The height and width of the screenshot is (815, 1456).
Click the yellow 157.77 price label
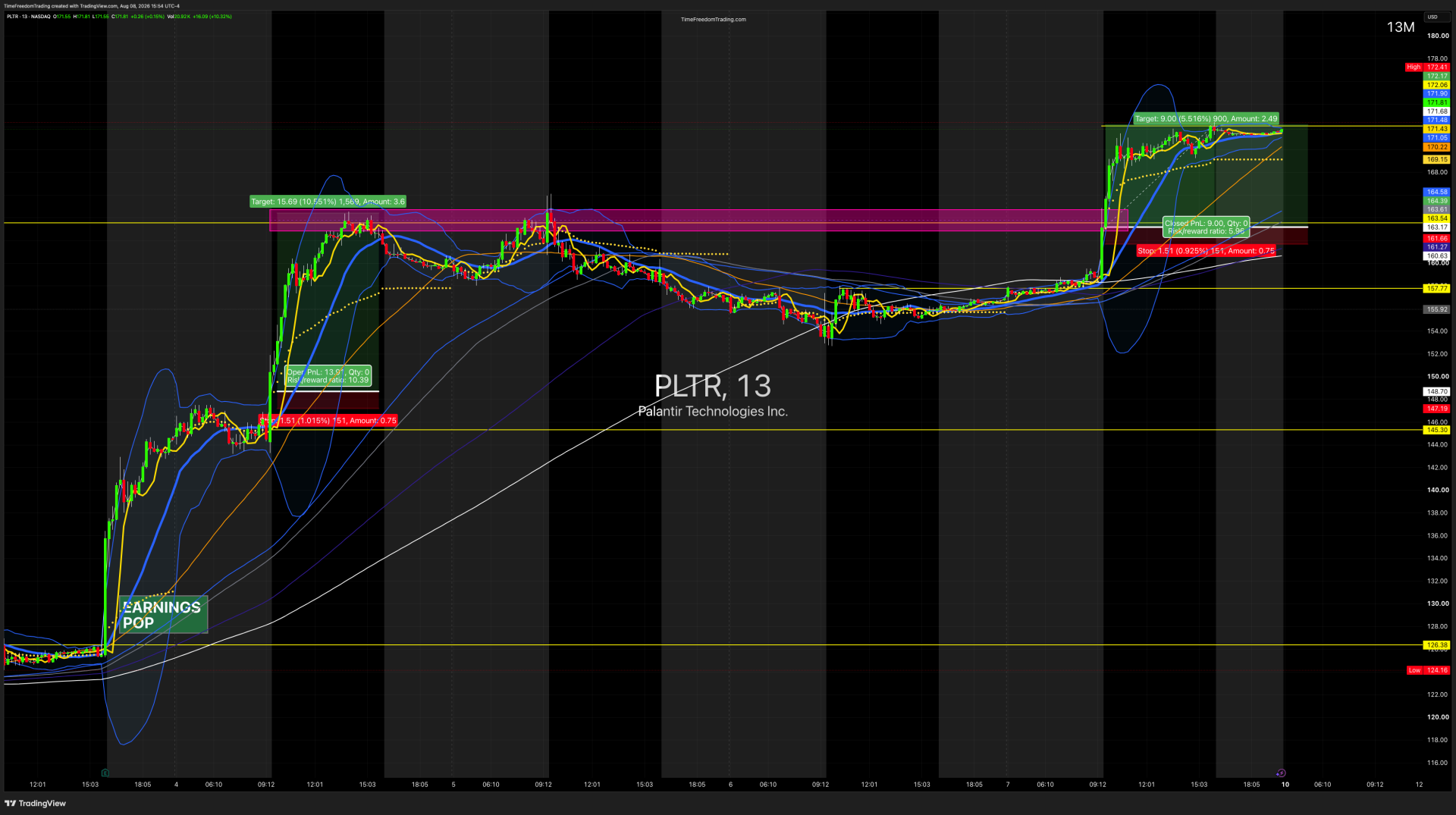tap(1437, 289)
